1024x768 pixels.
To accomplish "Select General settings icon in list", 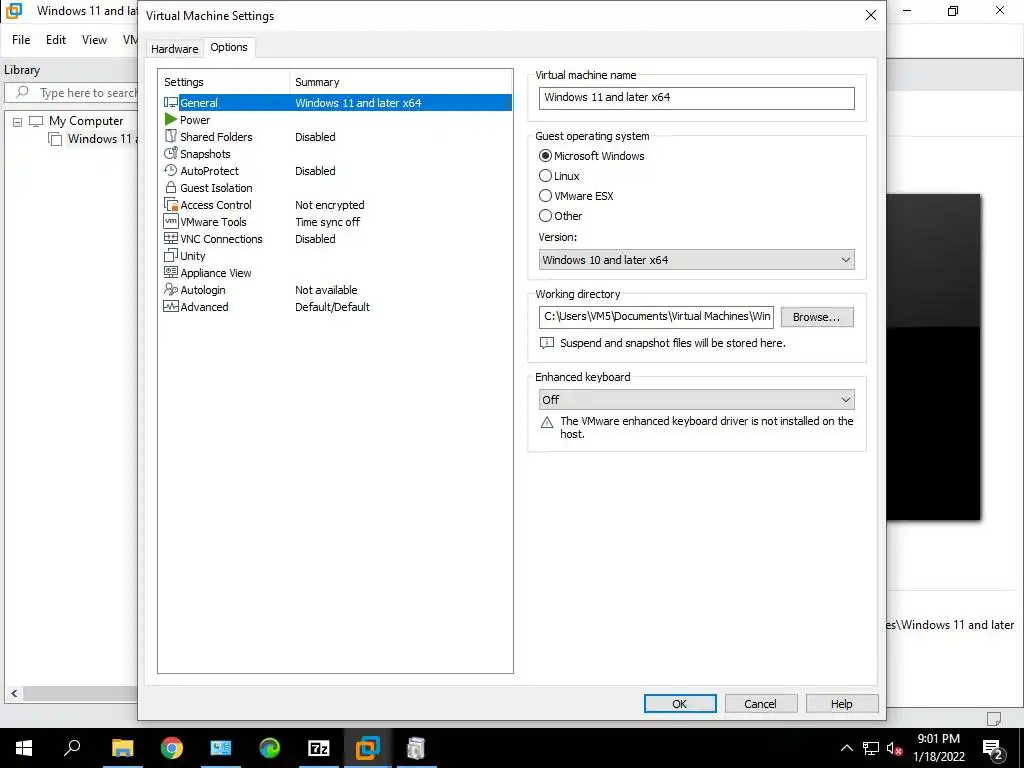I will [x=170, y=103].
